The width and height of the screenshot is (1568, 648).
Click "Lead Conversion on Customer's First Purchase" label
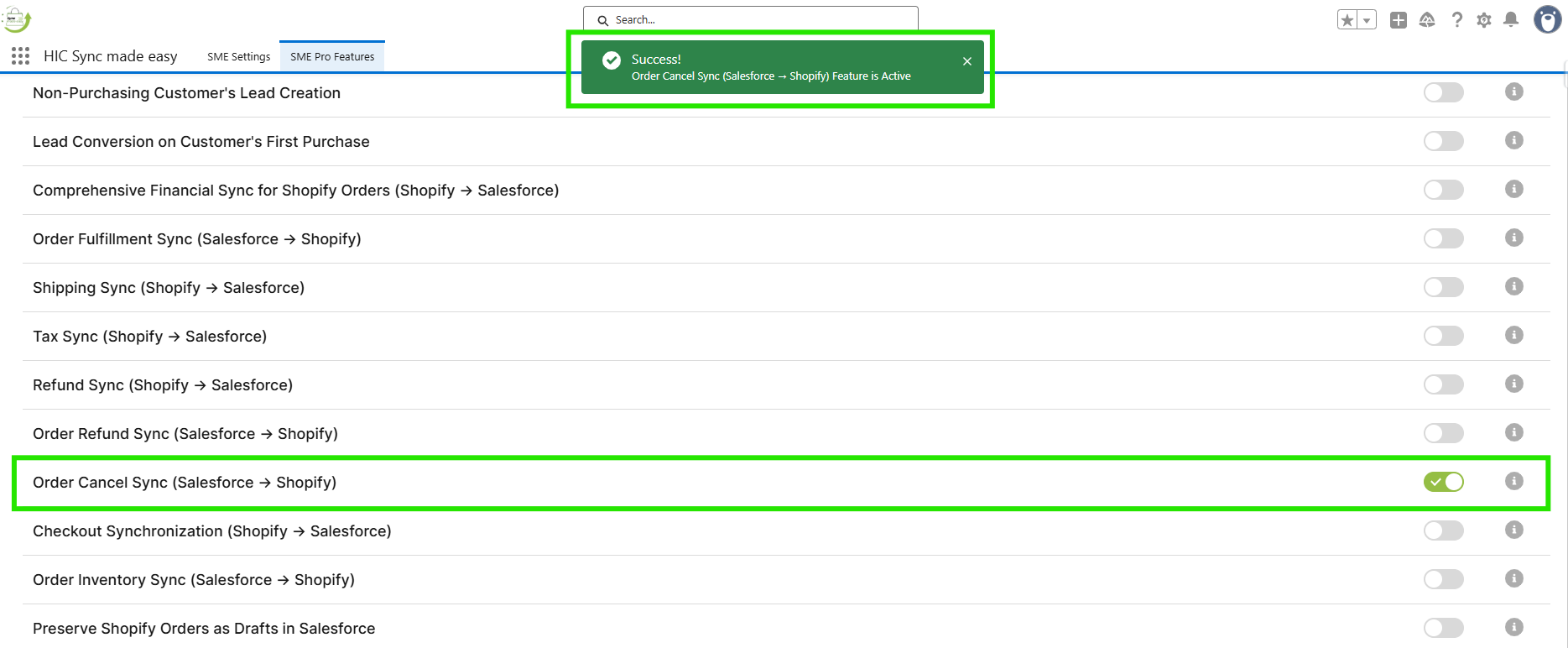pos(201,142)
